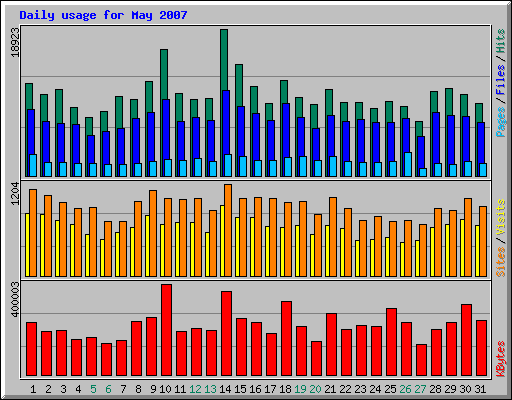Click the cyan Pages bar for day 26
Screen dimensions: 512x400
click(x=408, y=164)
